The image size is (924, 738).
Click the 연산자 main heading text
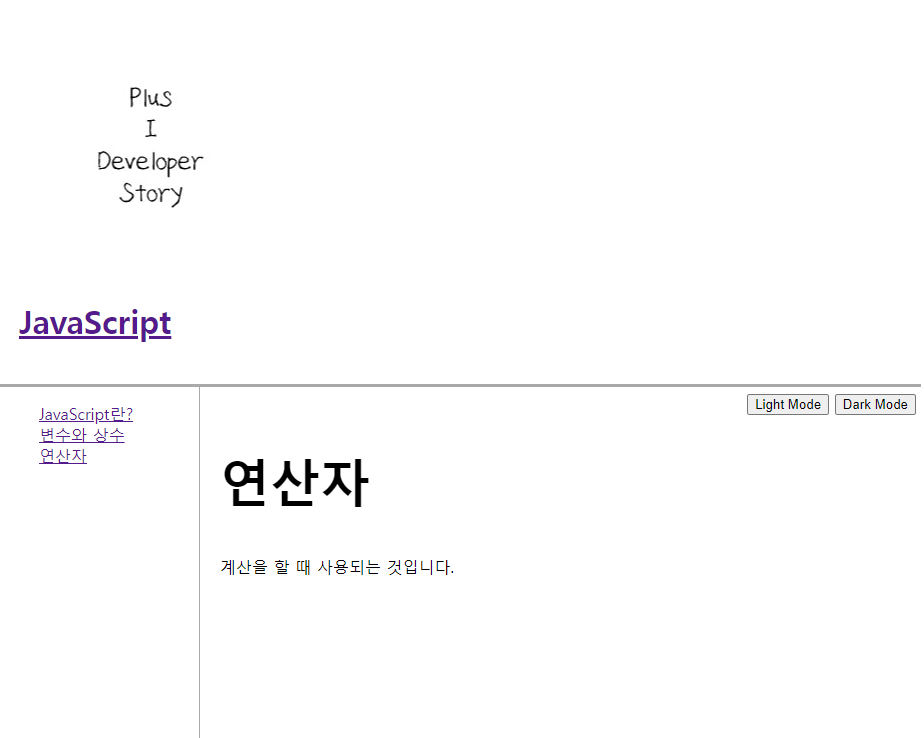(x=296, y=483)
